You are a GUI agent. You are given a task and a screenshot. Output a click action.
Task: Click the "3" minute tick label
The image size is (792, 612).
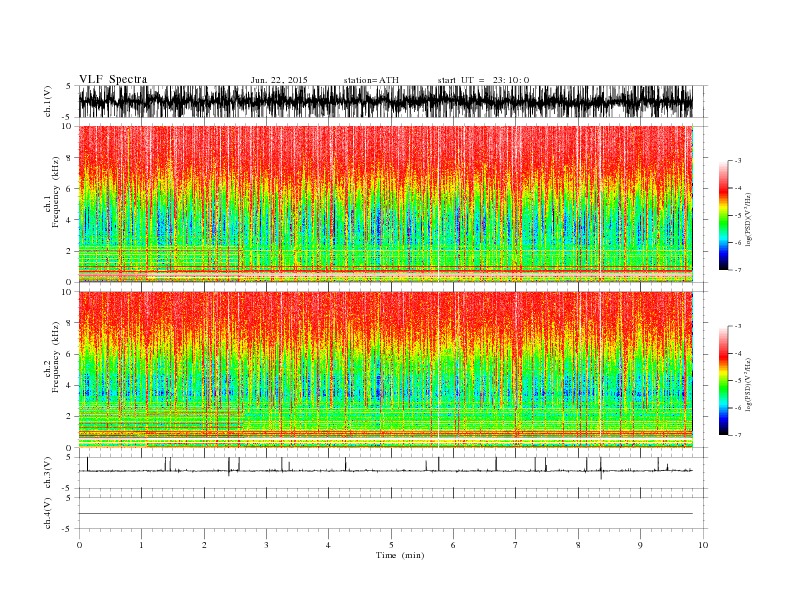266,545
